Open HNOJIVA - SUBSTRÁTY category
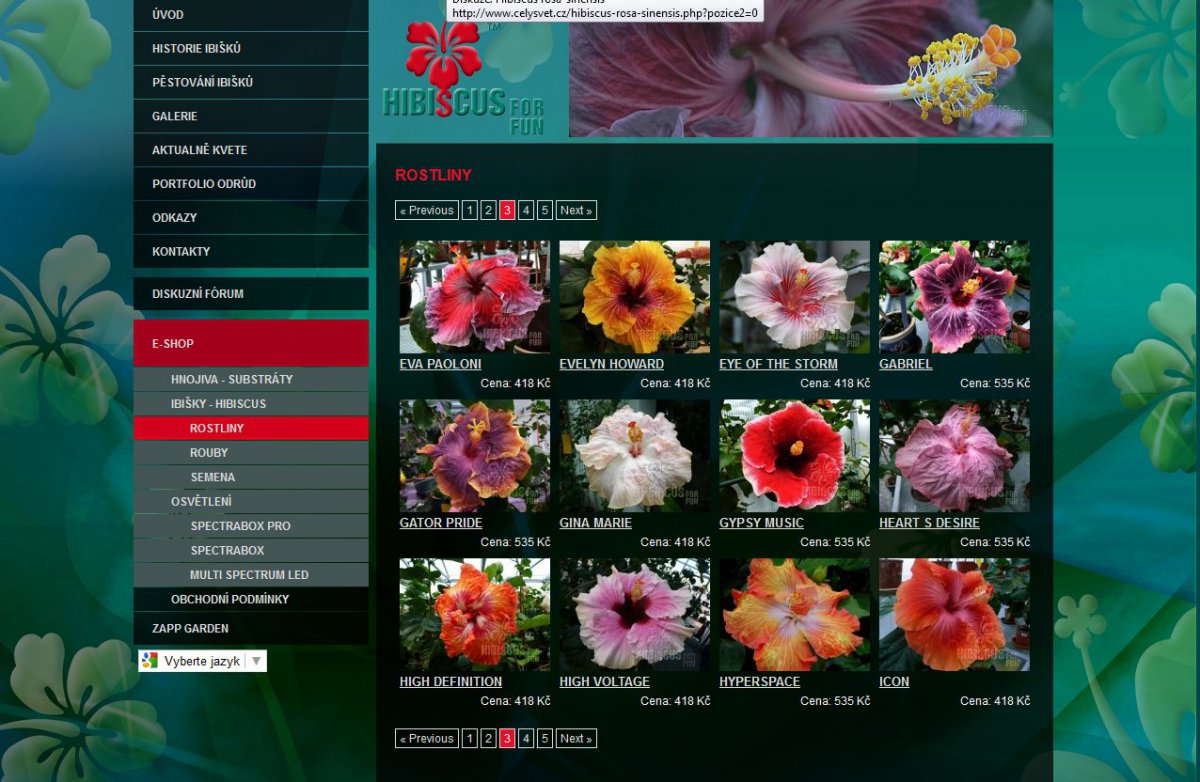This screenshot has width=1200, height=782. pyautogui.click(x=251, y=380)
